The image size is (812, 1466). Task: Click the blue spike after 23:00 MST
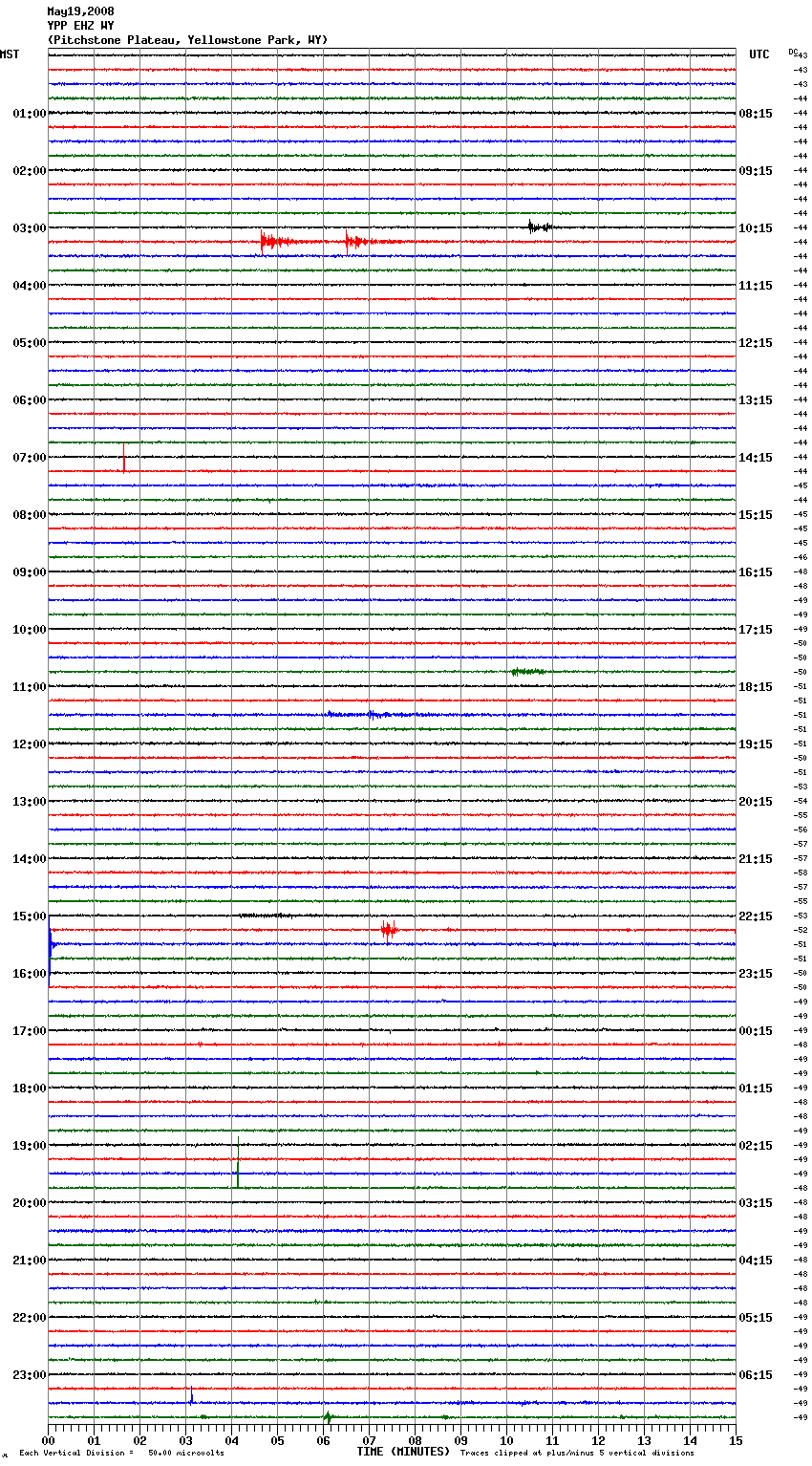(x=191, y=1394)
